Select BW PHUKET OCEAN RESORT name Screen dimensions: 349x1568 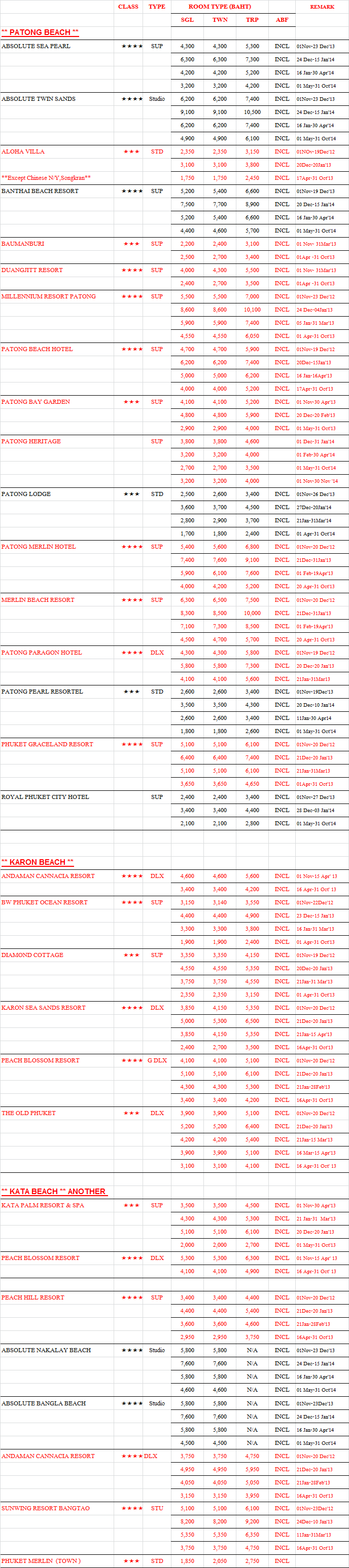pos(45,902)
